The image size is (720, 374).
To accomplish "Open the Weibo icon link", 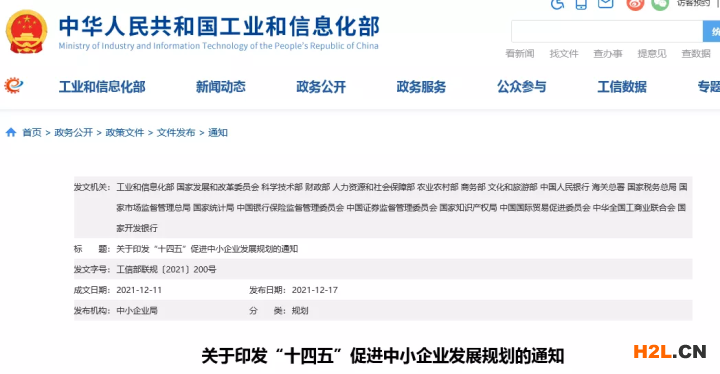I will (635, 4).
